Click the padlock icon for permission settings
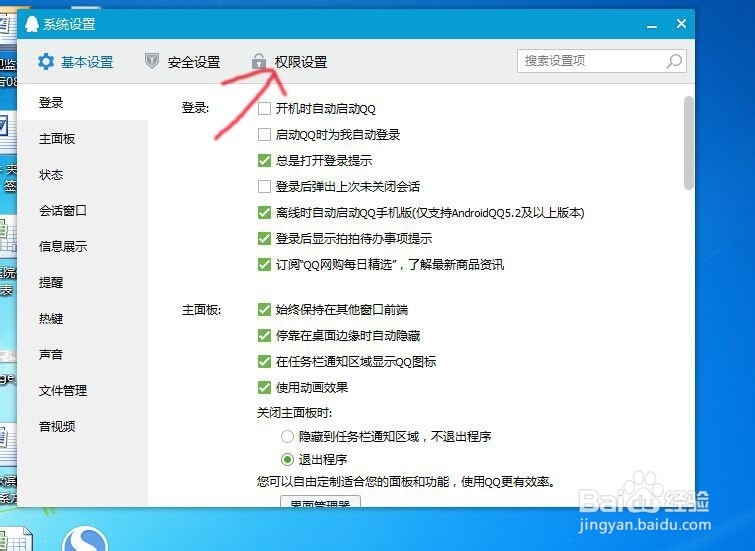Viewport: 755px width, 551px height. pyautogui.click(x=259, y=61)
